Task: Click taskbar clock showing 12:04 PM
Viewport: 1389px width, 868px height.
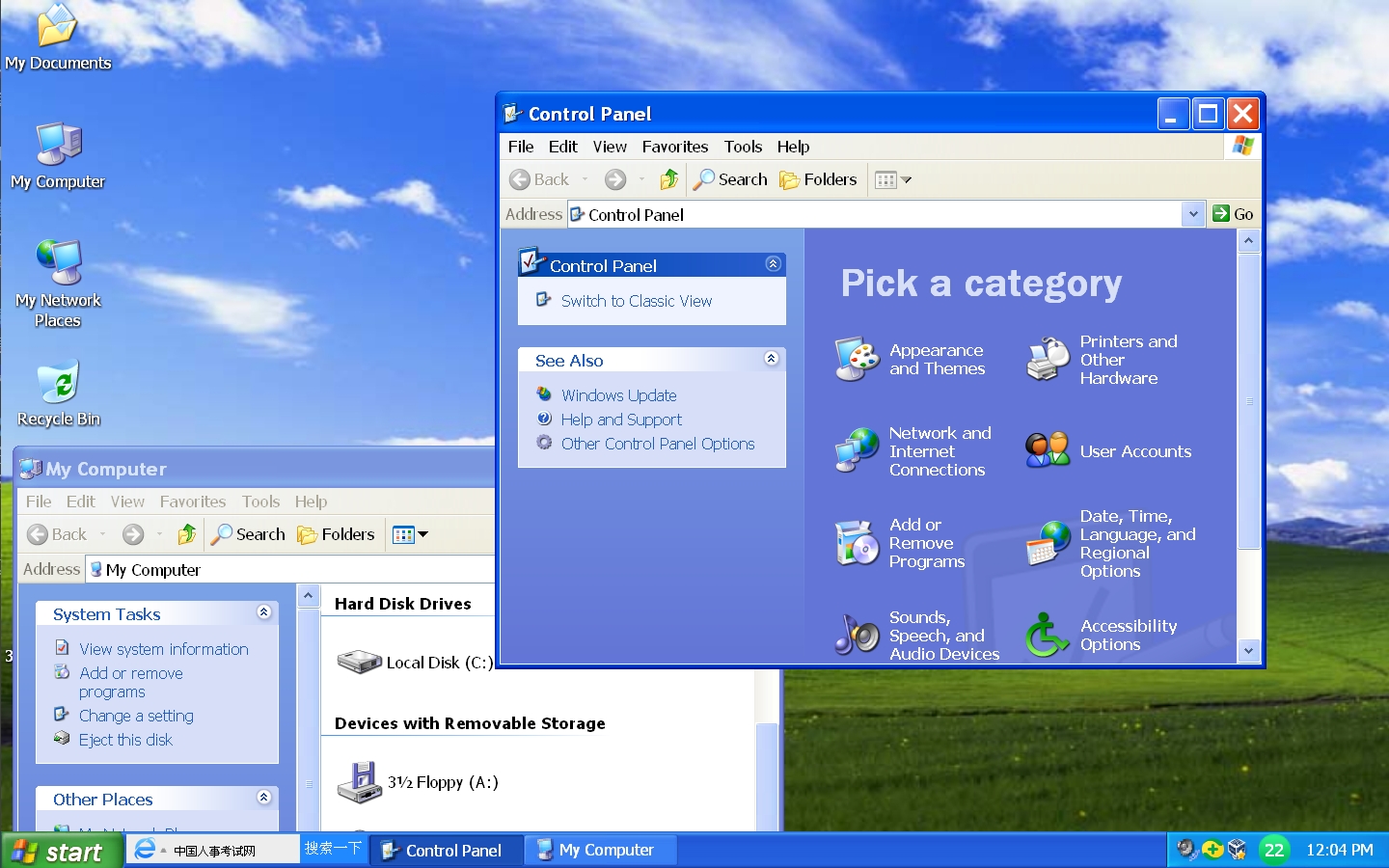Action: click(1339, 850)
